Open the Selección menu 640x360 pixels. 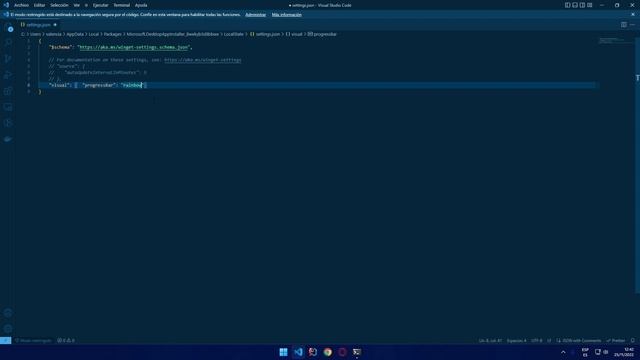click(x=59, y=5)
